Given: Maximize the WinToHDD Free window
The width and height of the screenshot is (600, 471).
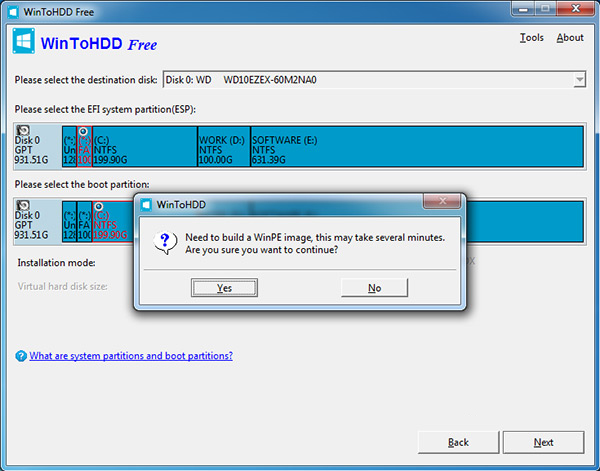Looking at the screenshot, I should 545,9.
